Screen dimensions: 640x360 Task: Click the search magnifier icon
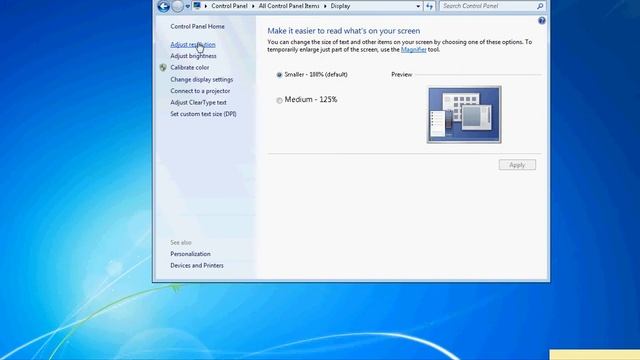click(x=540, y=6)
